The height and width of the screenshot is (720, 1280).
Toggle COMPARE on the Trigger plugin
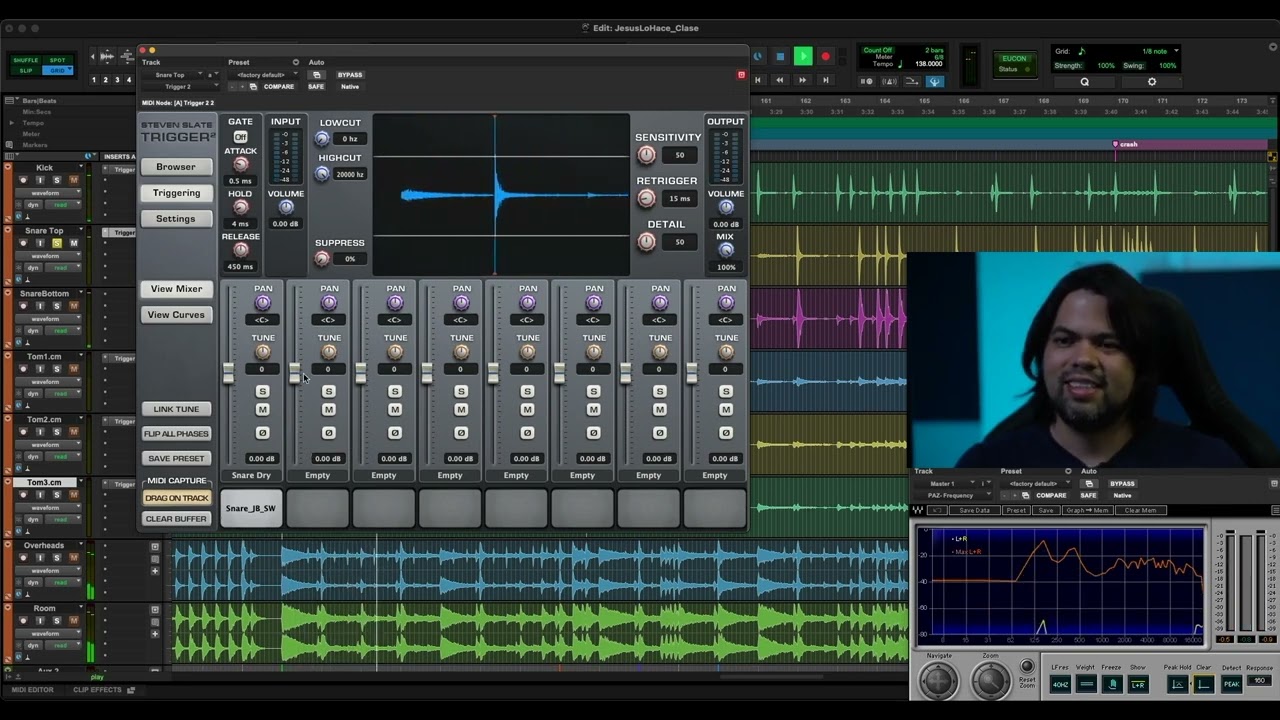[x=280, y=87]
